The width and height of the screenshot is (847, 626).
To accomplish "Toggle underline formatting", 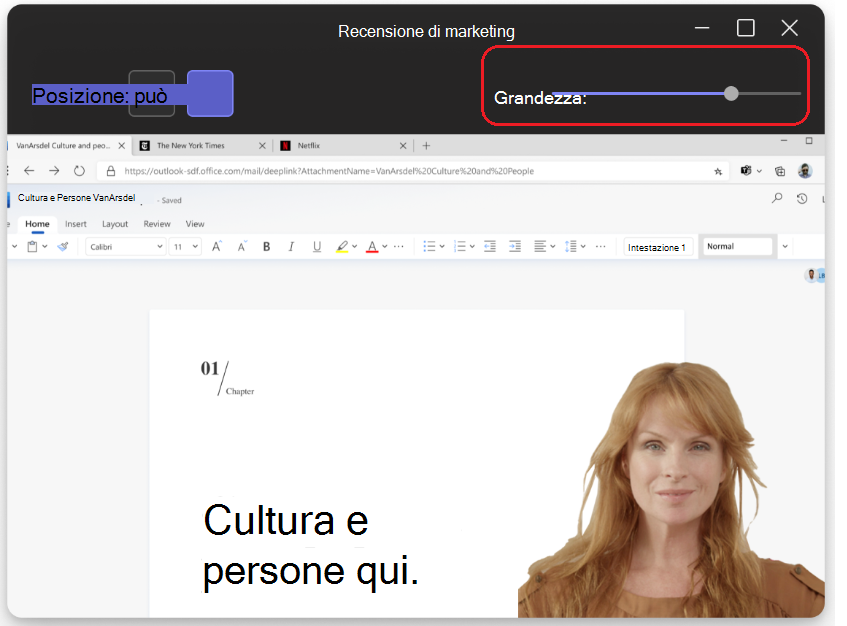I will [x=317, y=247].
